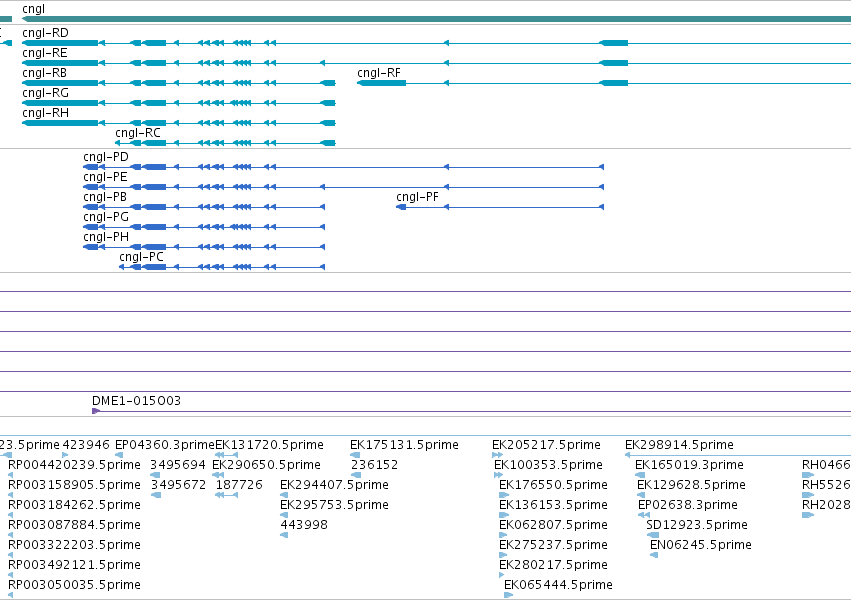Click EST label EK165019.3prime
Viewport: 851px width, 600px height.
coord(689,465)
